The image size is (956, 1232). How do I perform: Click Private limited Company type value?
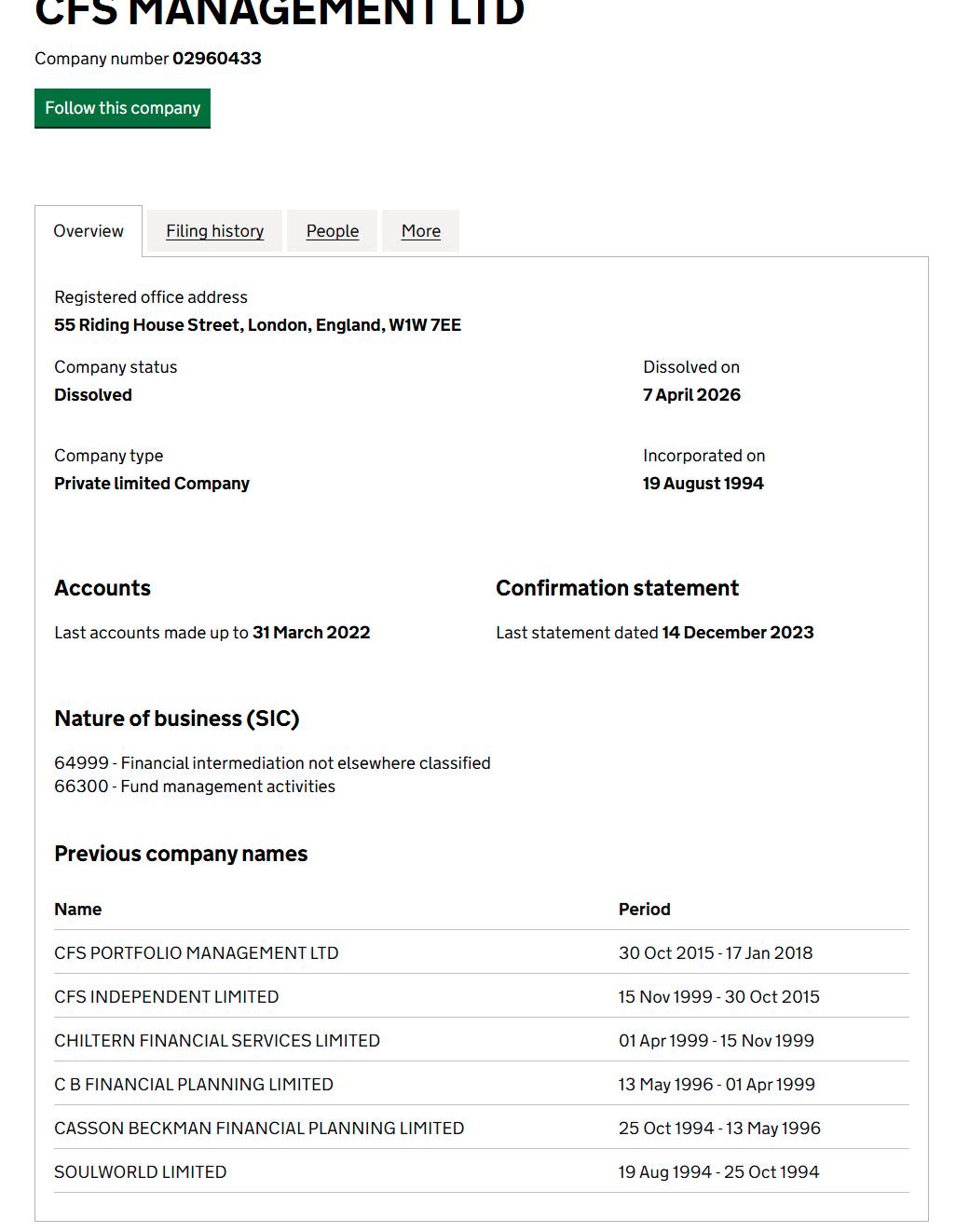click(152, 484)
